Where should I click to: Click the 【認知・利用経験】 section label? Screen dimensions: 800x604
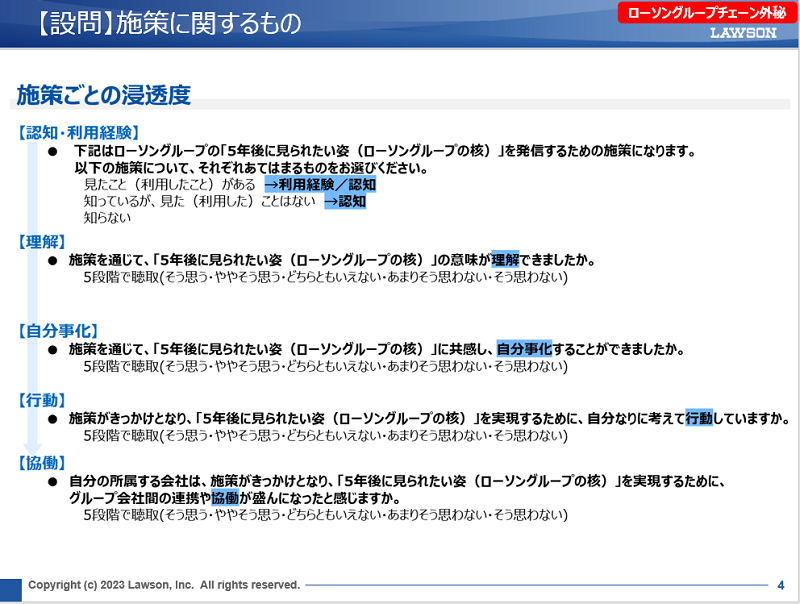[x=78, y=133]
